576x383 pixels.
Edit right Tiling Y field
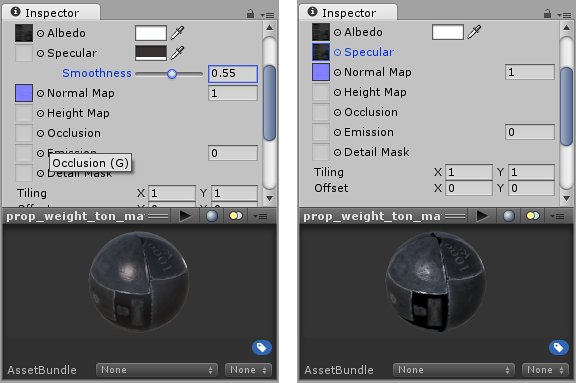click(532, 172)
